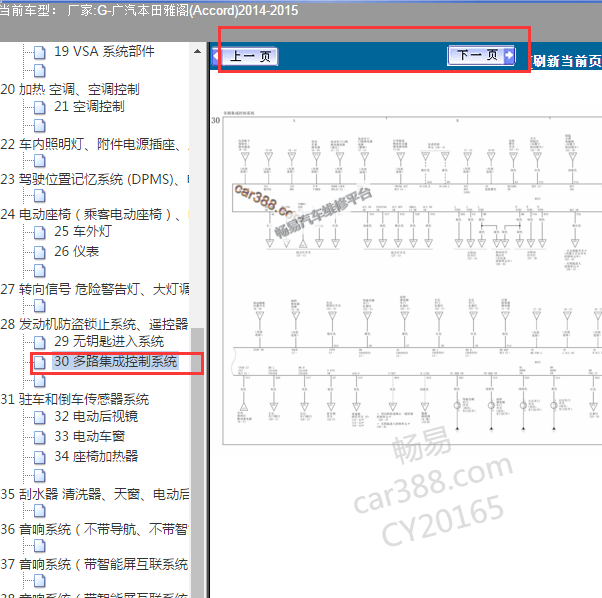Image resolution: width=602 pixels, height=598 pixels.
Task: Open tree item 25 车外灯
Action: click(x=83, y=231)
